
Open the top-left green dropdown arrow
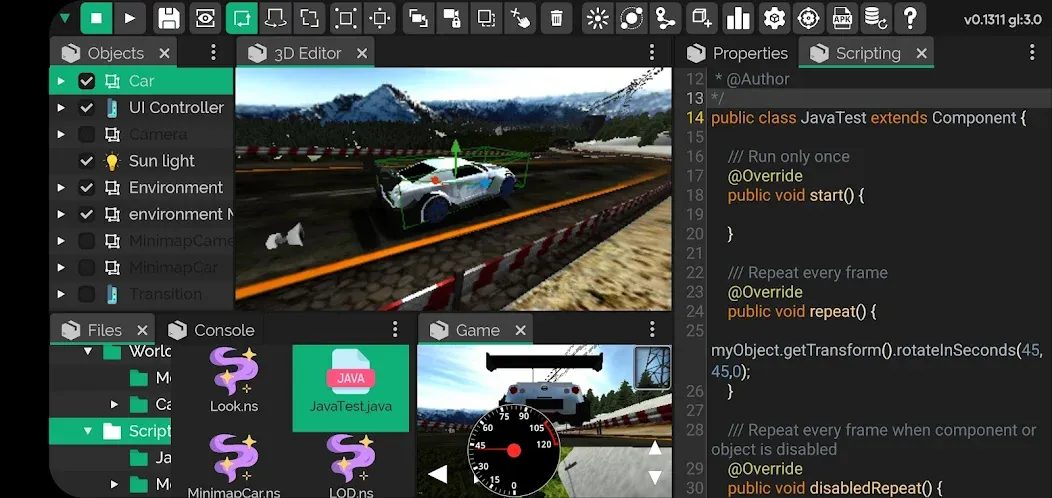[64, 18]
